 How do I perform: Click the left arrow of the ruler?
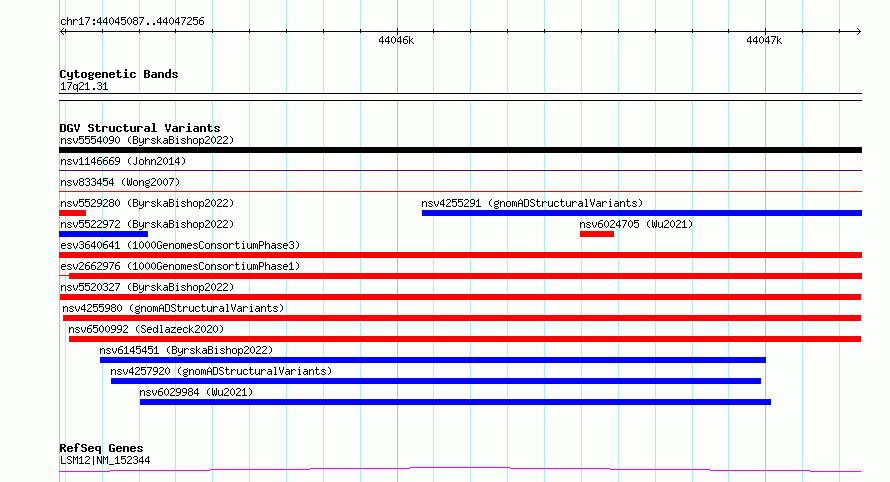[x=63, y=32]
